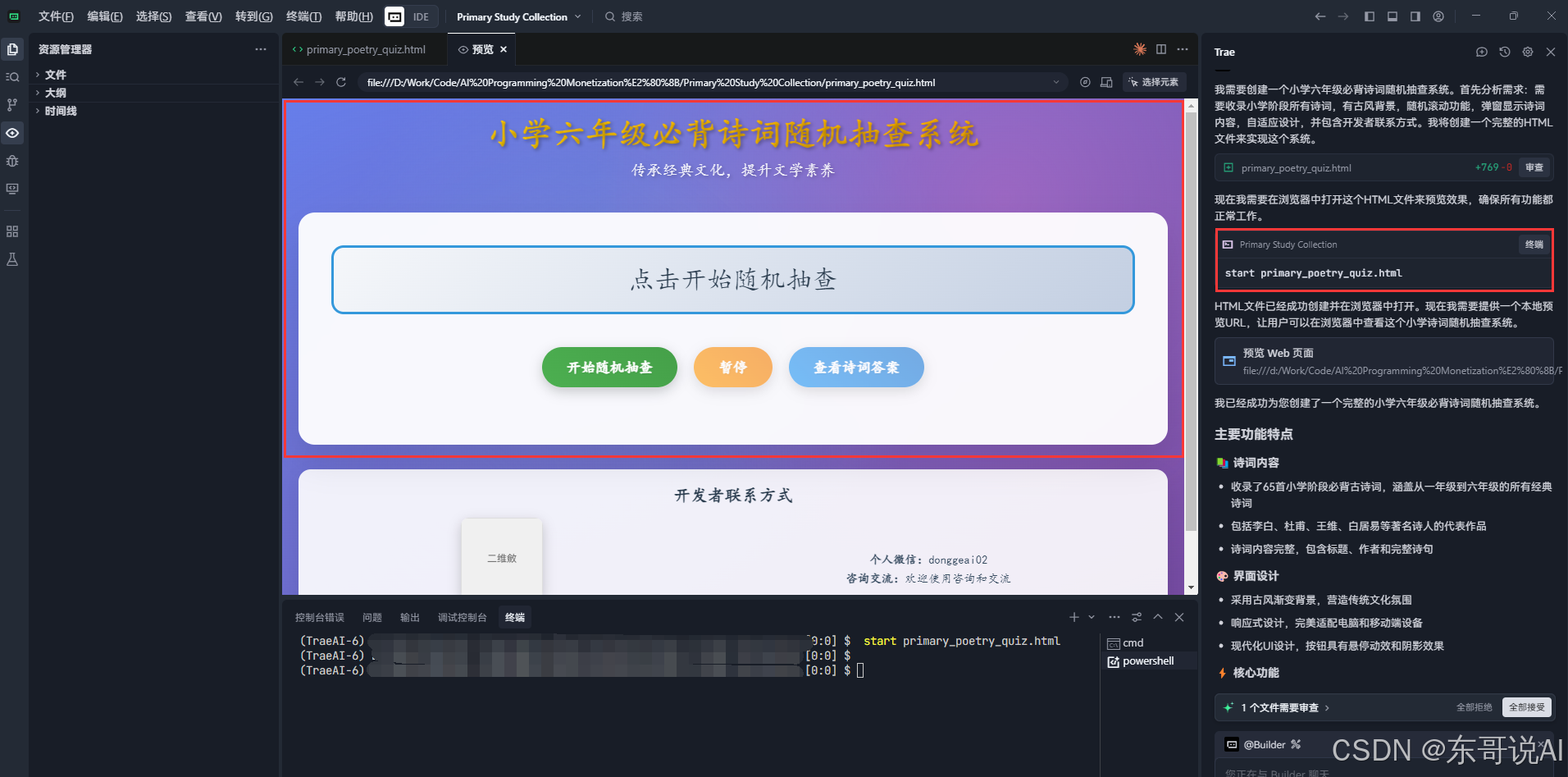The image size is (1568, 777).
Task: Open the Explorer files icon in activity bar
Action: coord(12,49)
